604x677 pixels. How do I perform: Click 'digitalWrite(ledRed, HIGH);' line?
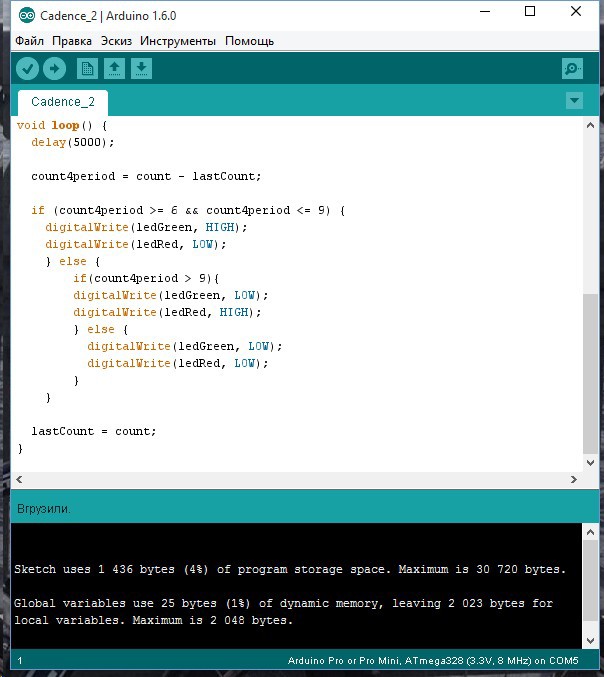[x=168, y=313]
